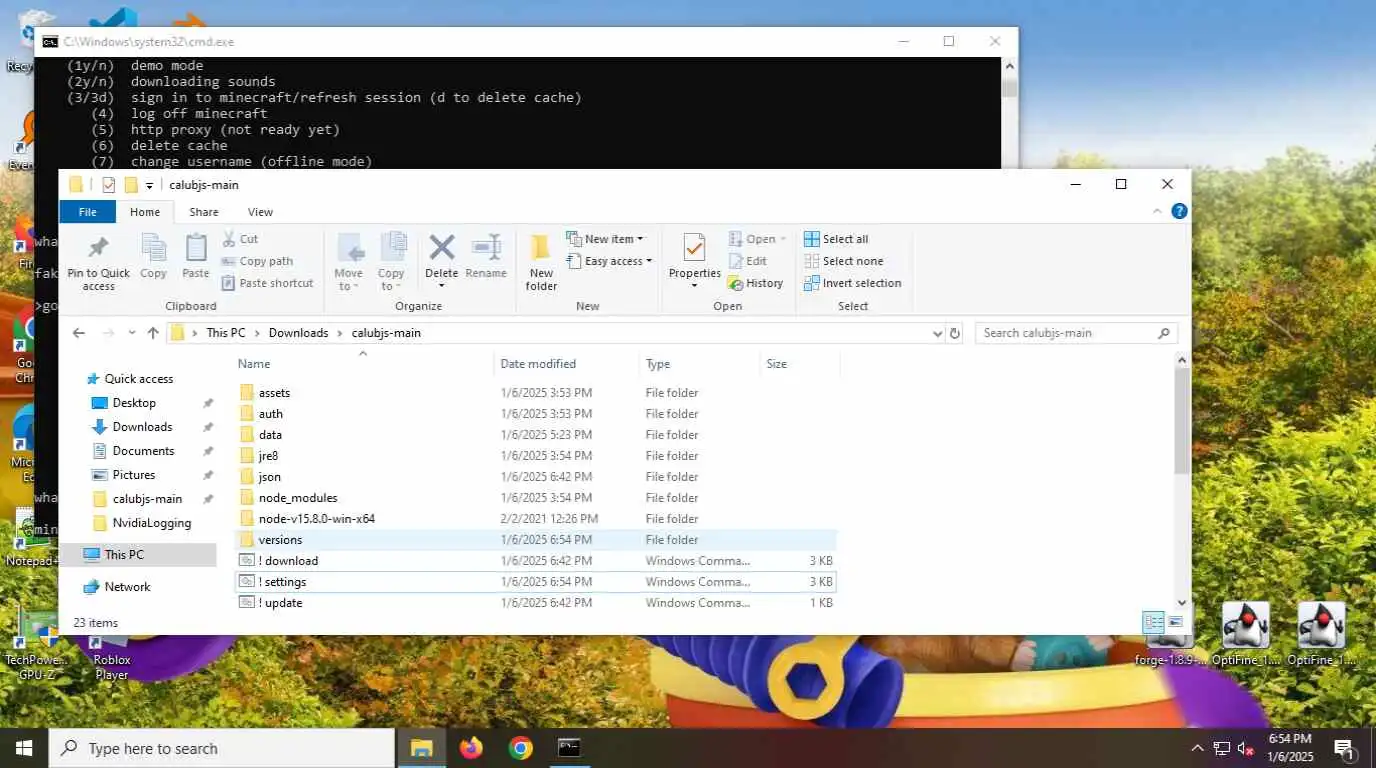The height and width of the screenshot is (768, 1376).
Task: Open the Open button dropdown
Action: click(x=782, y=239)
